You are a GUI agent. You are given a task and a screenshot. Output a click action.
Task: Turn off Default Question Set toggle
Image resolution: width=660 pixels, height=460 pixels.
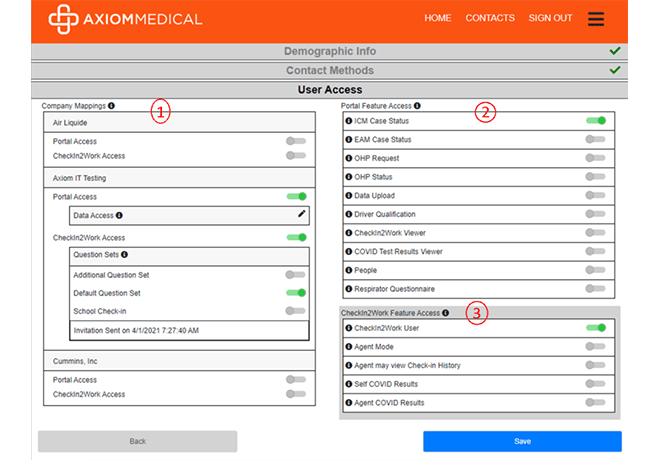click(296, 293)
